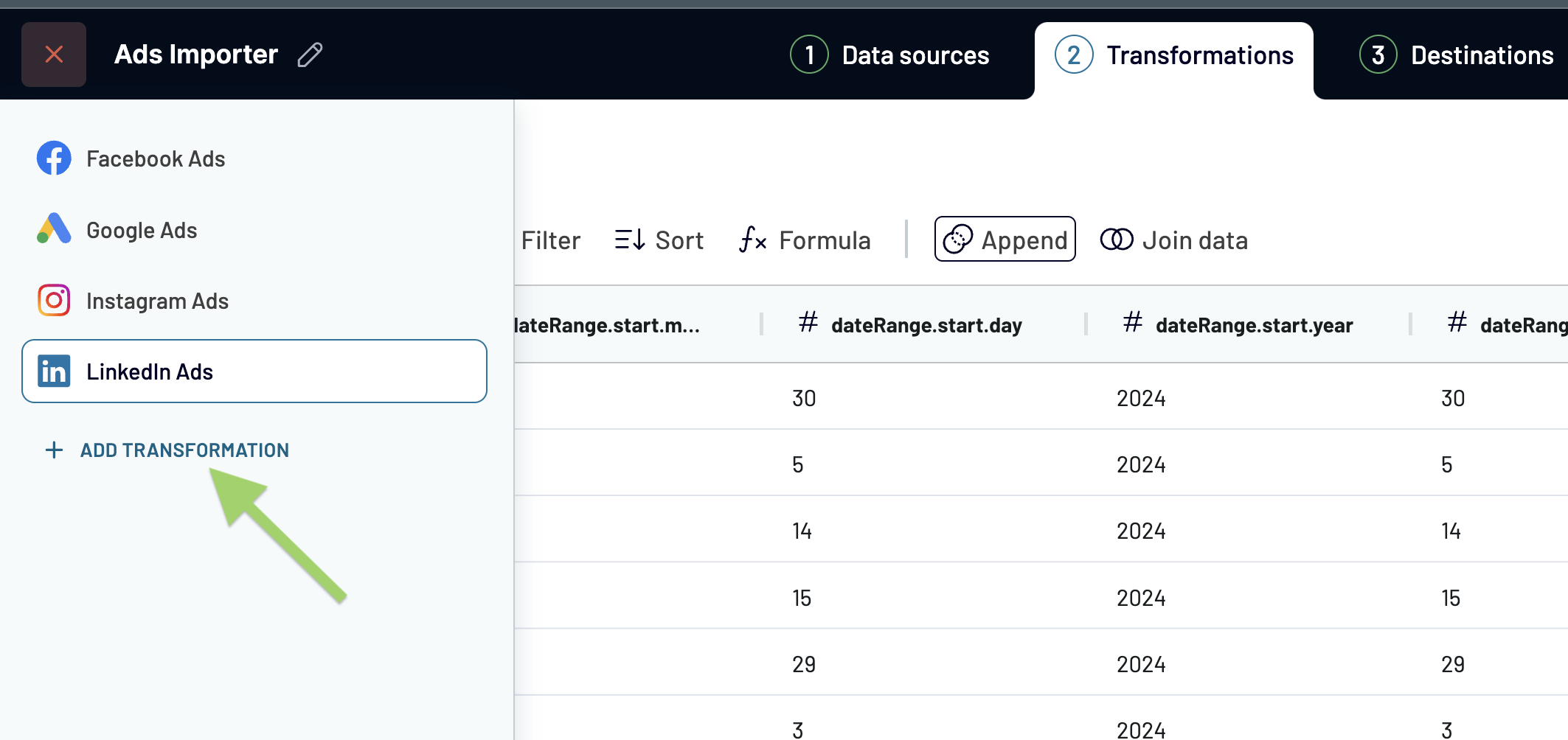
Task: Click the plus icon beside Add Transformation
Action: [54, 450]
